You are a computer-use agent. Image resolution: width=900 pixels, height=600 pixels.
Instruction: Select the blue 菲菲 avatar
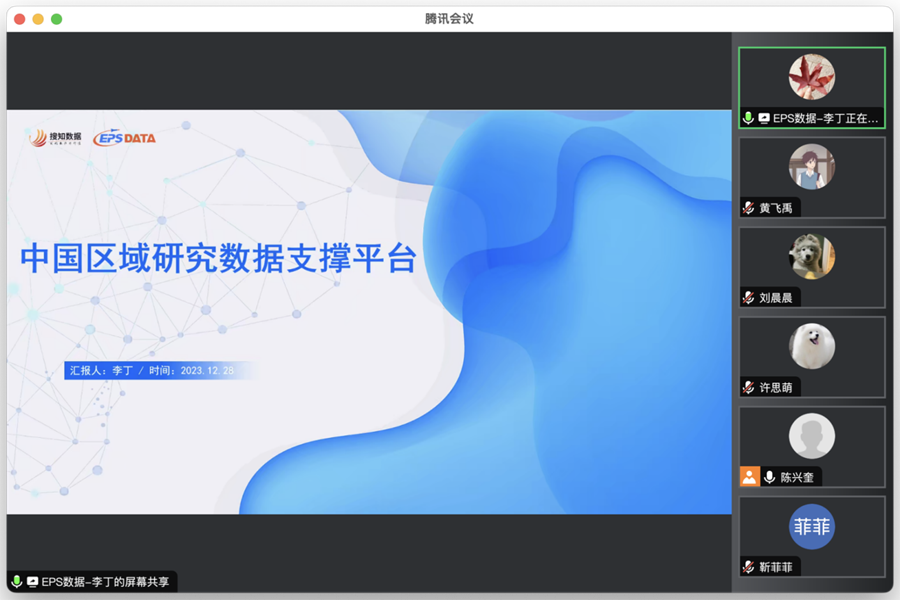click(x=811, y=526)
